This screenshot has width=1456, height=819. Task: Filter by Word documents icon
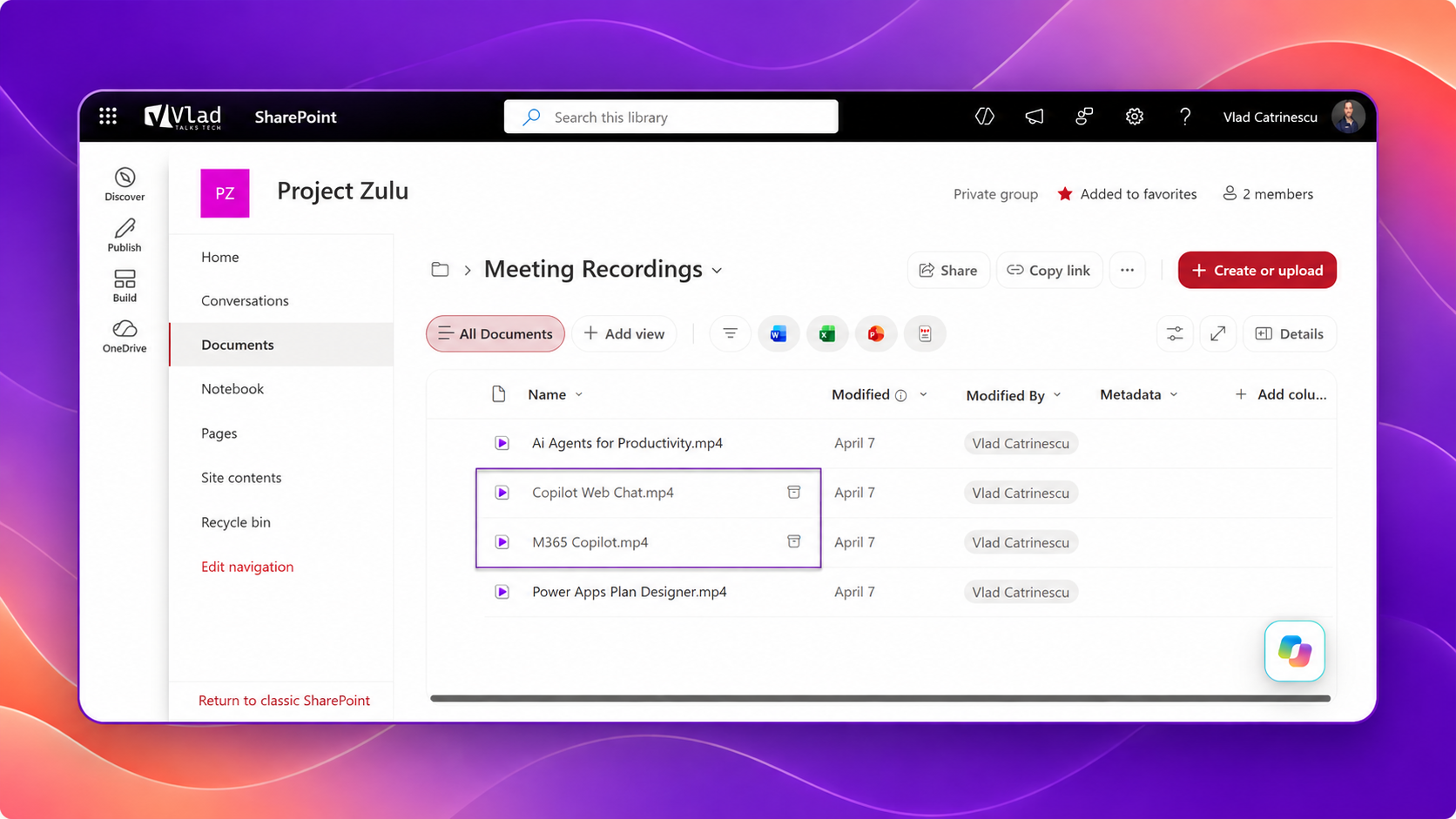[779, 333]
